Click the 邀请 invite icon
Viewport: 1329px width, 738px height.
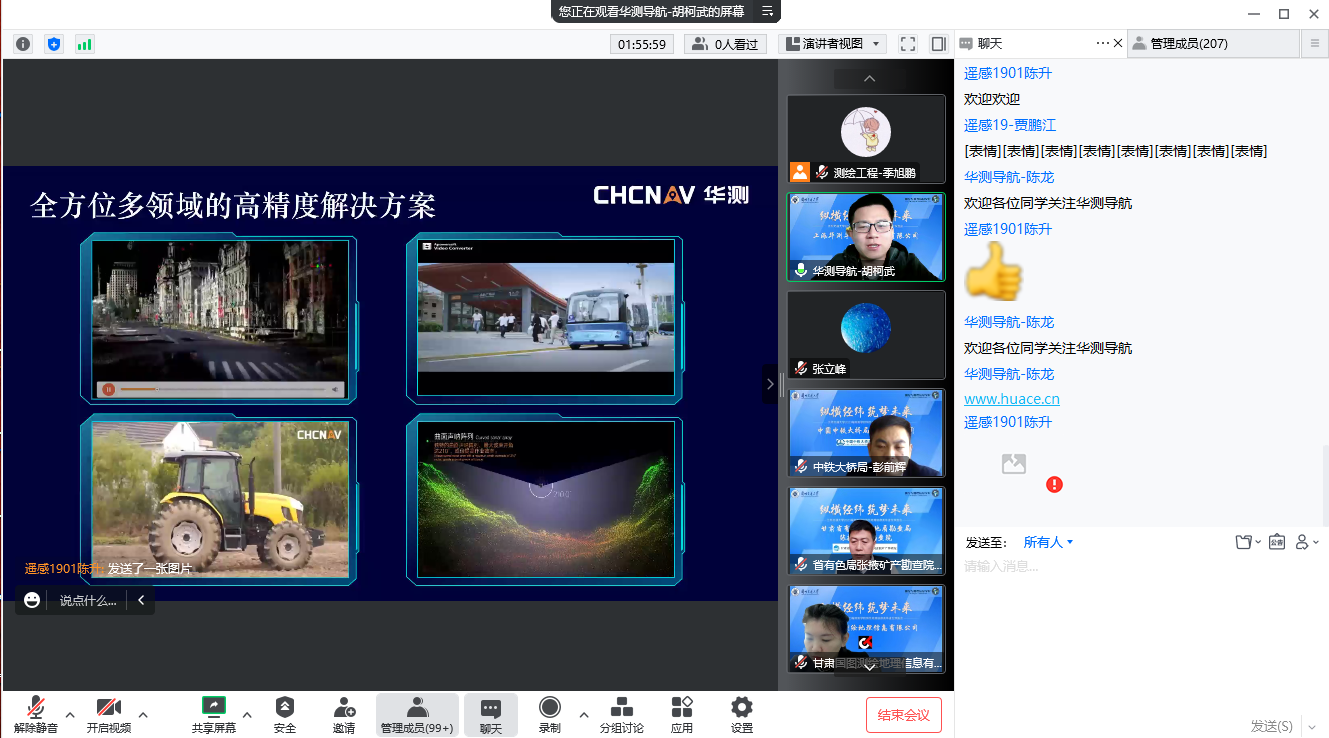(344, 714)
